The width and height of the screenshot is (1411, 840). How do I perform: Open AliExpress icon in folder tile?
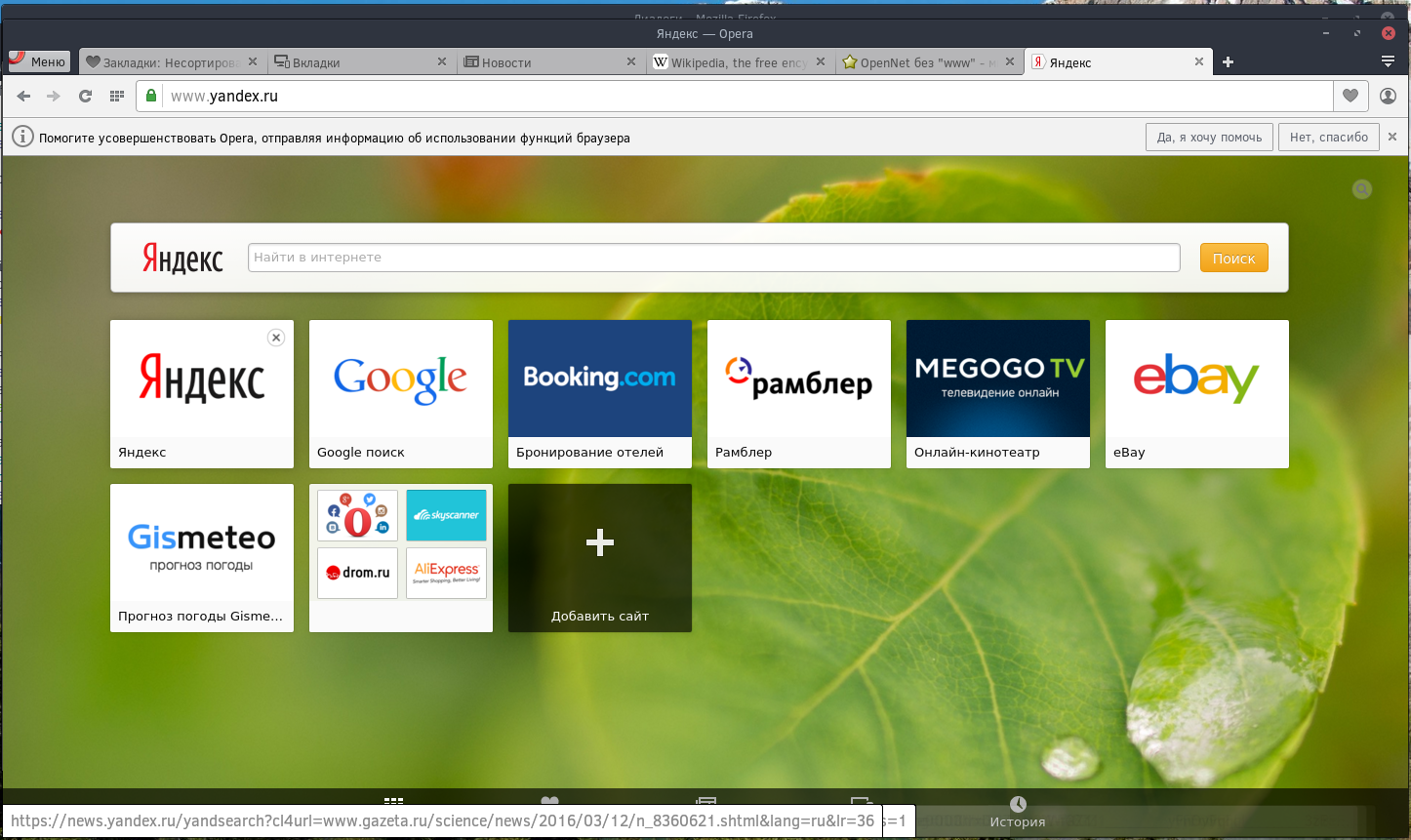coord(446,573)
